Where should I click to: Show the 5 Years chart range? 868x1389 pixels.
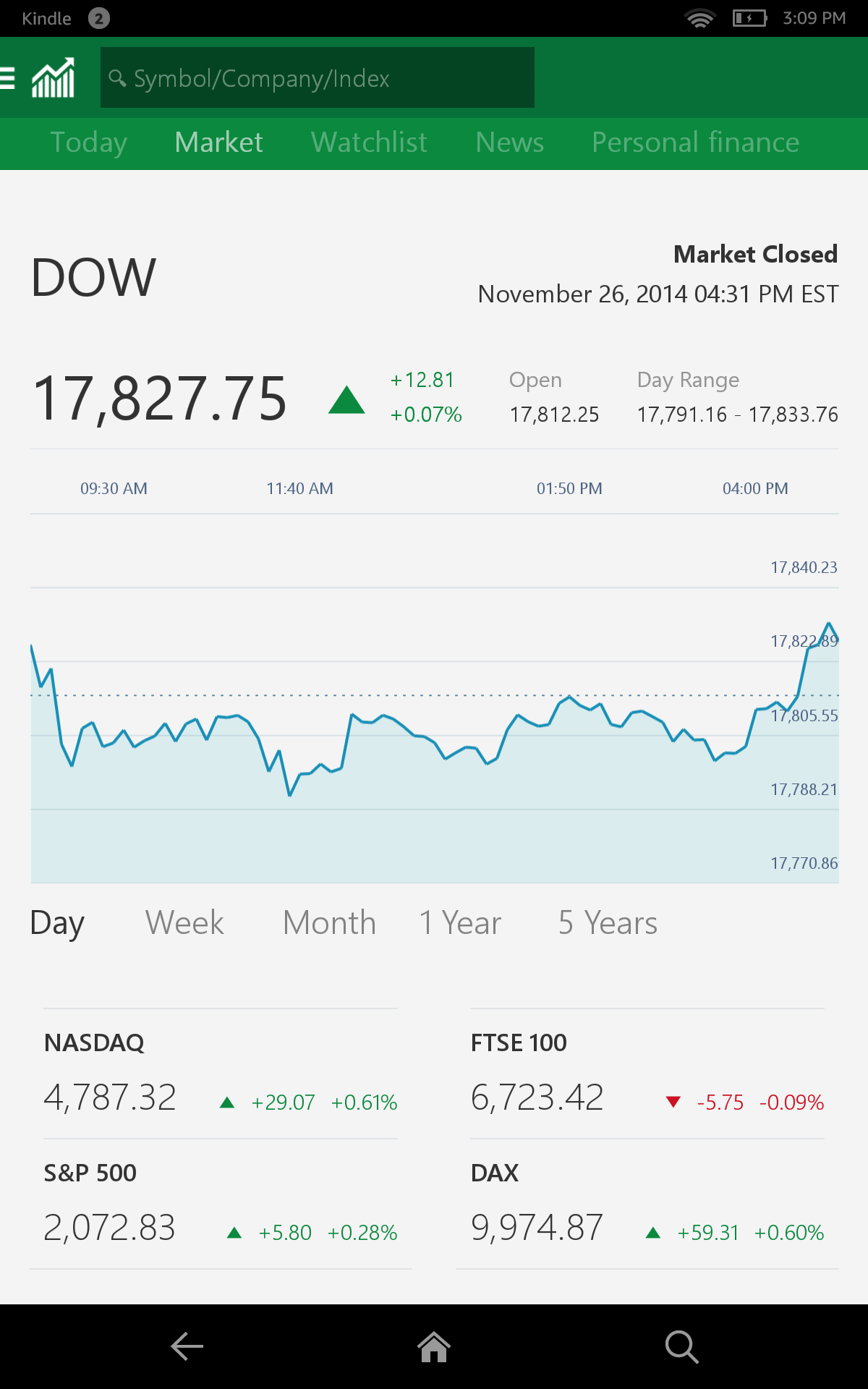[608, 923]
